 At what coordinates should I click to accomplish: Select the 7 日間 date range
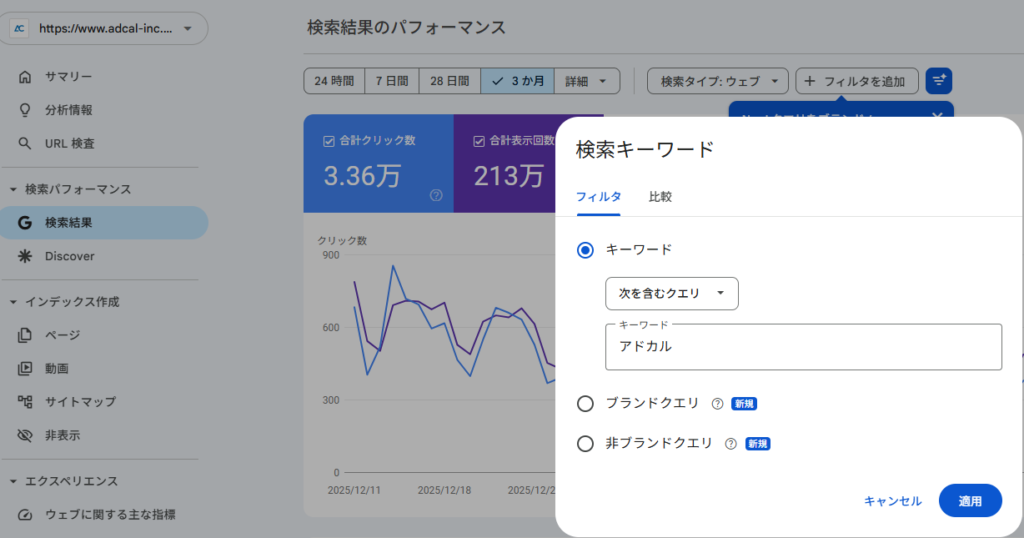click(x=392, y=81)
